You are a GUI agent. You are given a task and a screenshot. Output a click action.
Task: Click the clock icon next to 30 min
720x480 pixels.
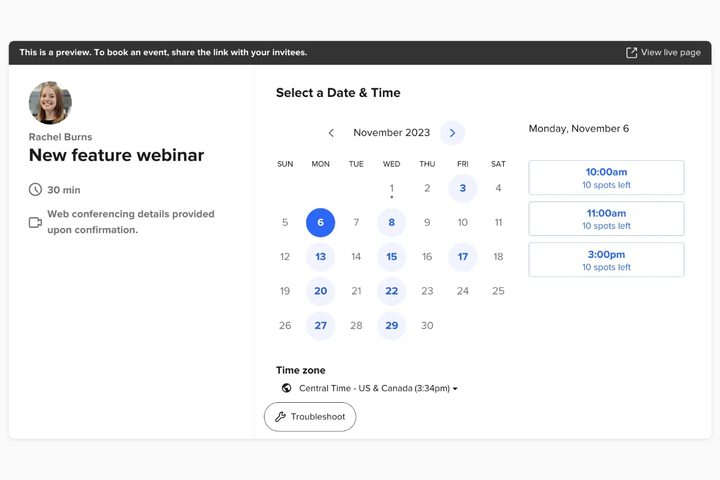point(35,189)
